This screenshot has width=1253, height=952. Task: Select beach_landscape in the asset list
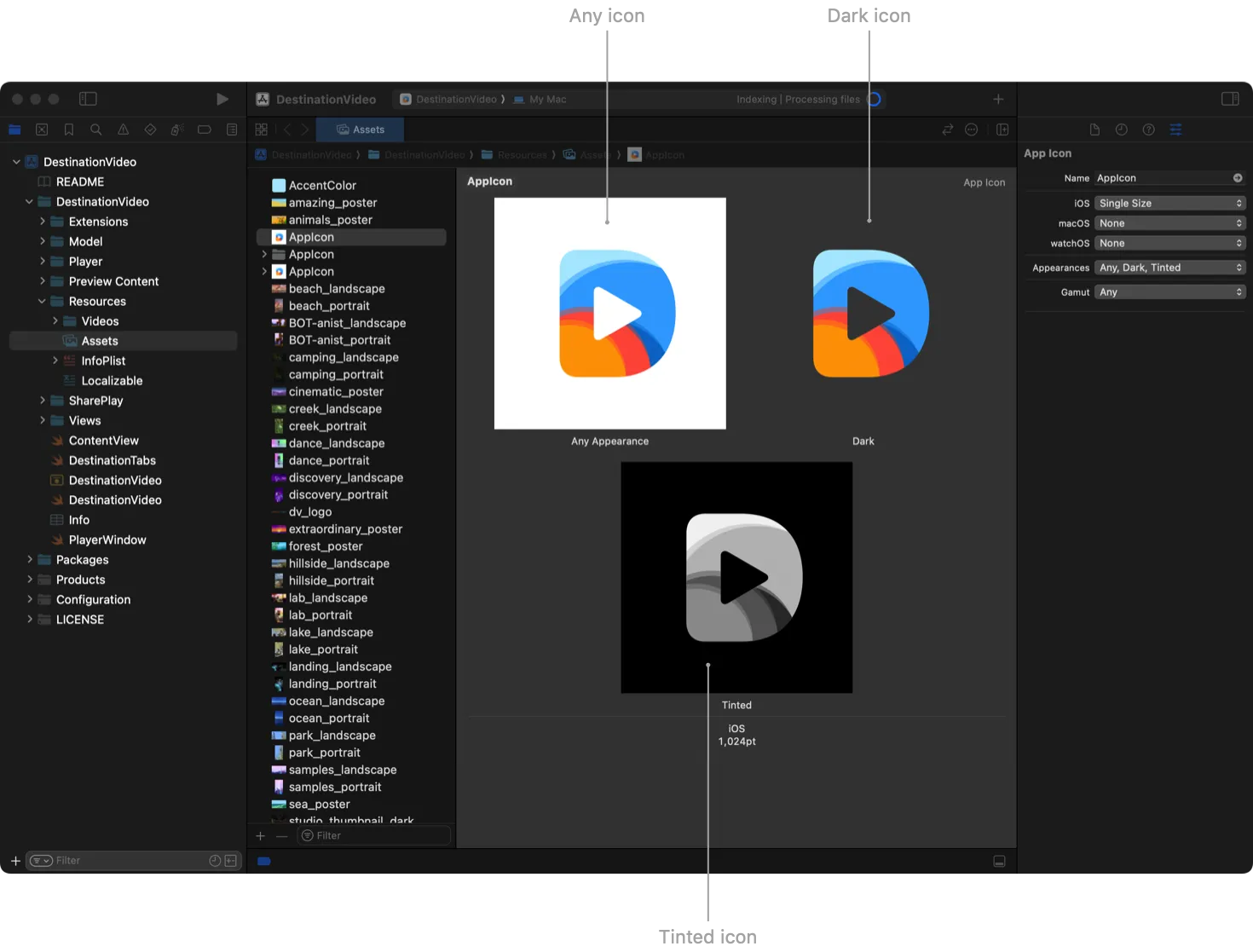coord(337,289)
